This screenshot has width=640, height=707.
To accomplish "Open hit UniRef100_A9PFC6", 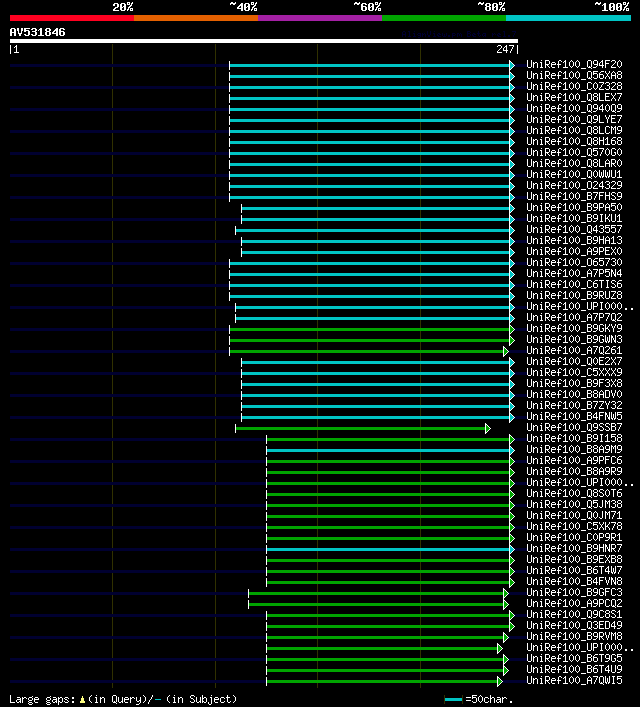I will click(574, 460).
